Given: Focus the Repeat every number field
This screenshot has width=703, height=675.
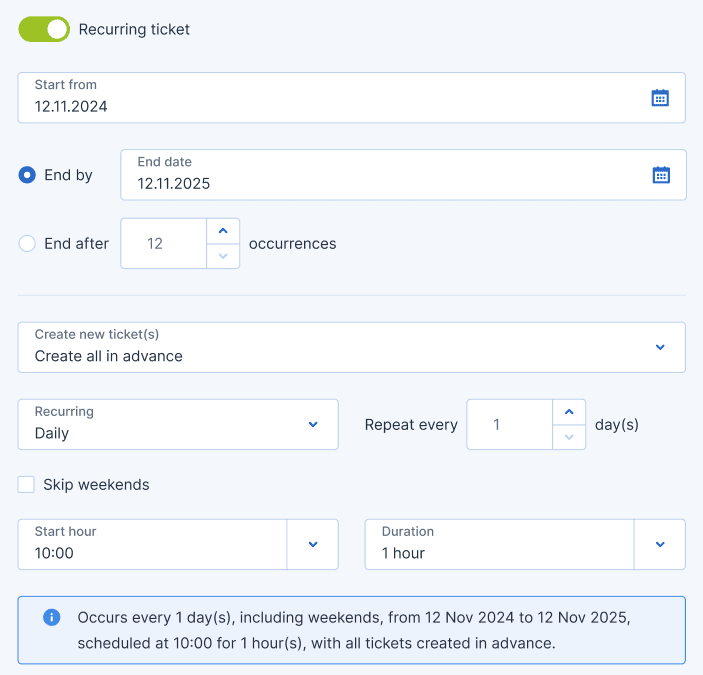Looking at the screenshot, I should click(509, 425).
